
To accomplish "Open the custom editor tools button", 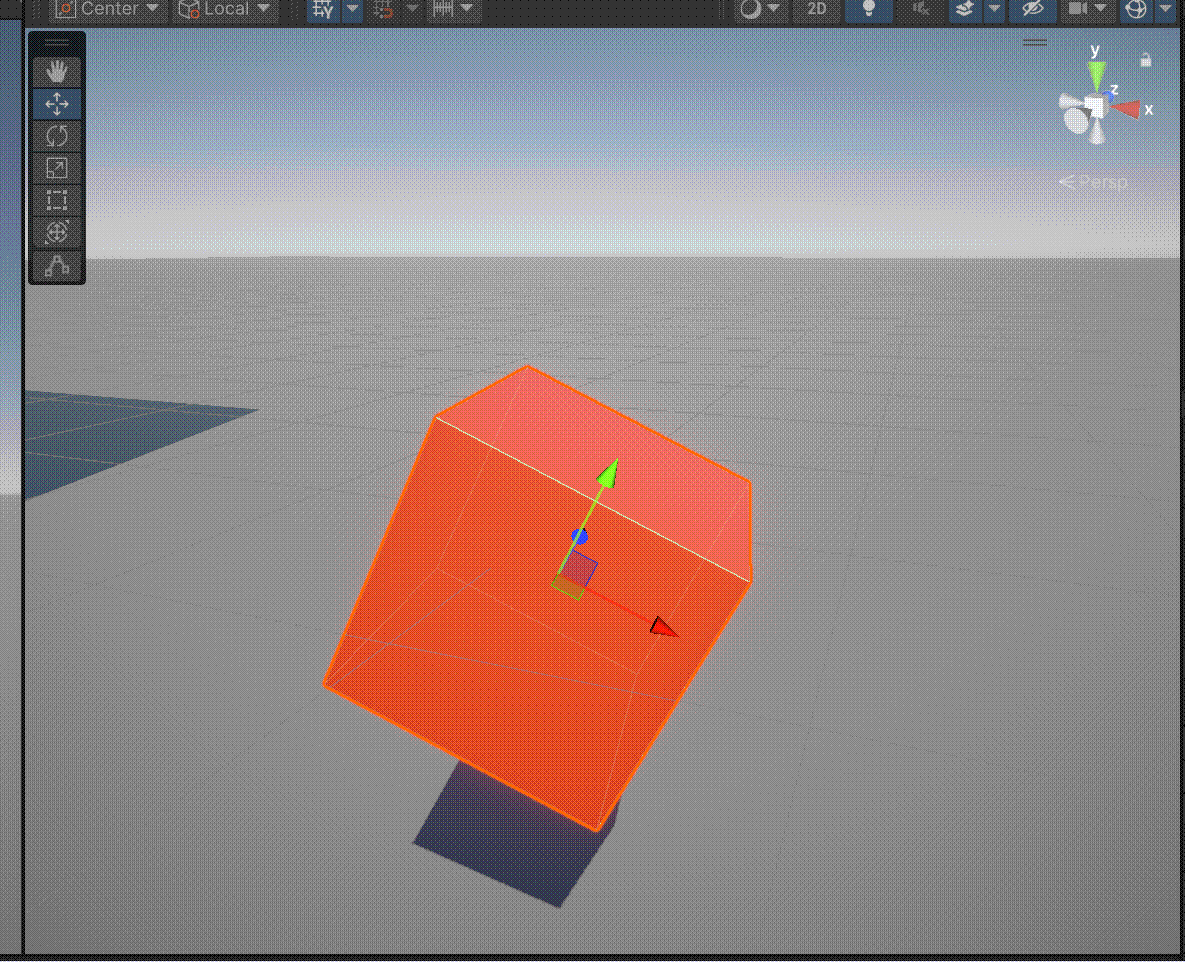I will [57, 265].
